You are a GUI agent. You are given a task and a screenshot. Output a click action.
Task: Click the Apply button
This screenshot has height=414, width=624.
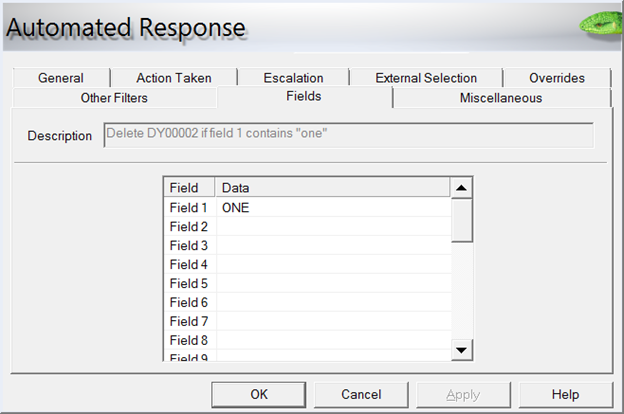tap(463, 394)
